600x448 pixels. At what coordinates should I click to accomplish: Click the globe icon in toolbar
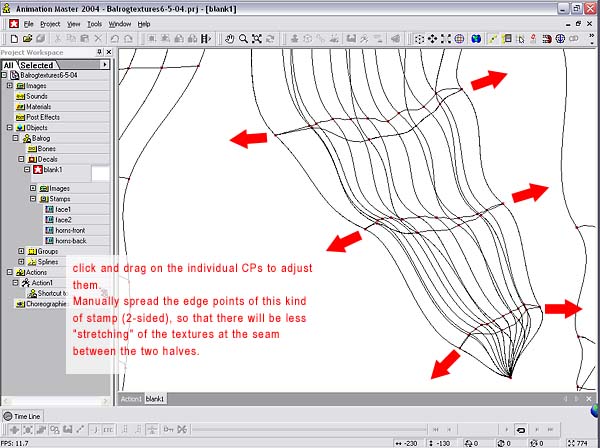(x=459, y=39)
